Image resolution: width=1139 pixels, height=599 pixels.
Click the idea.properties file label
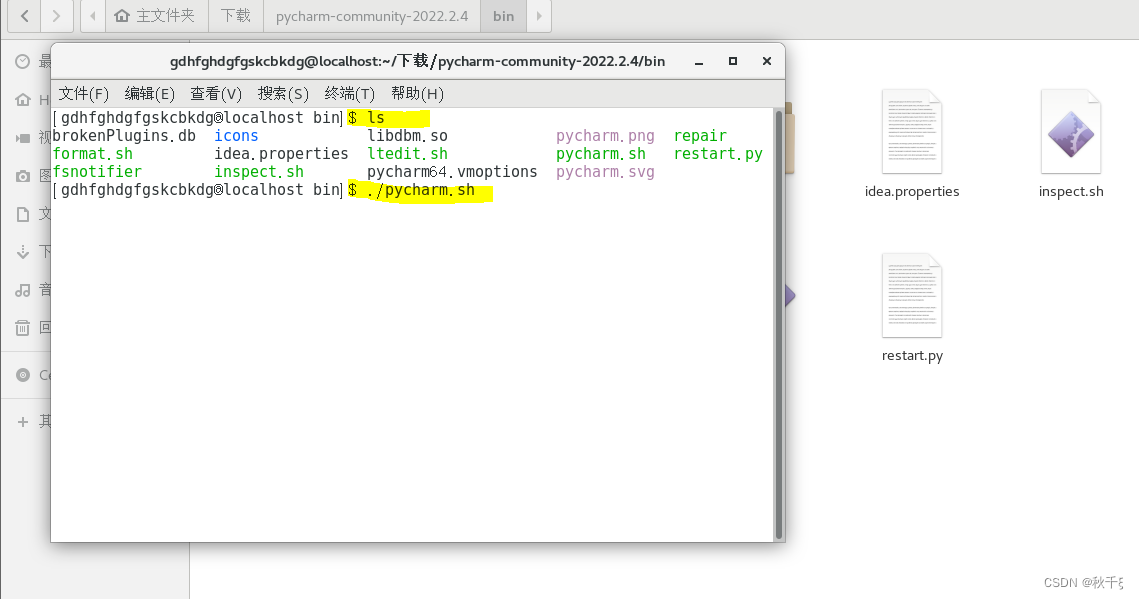912,192
